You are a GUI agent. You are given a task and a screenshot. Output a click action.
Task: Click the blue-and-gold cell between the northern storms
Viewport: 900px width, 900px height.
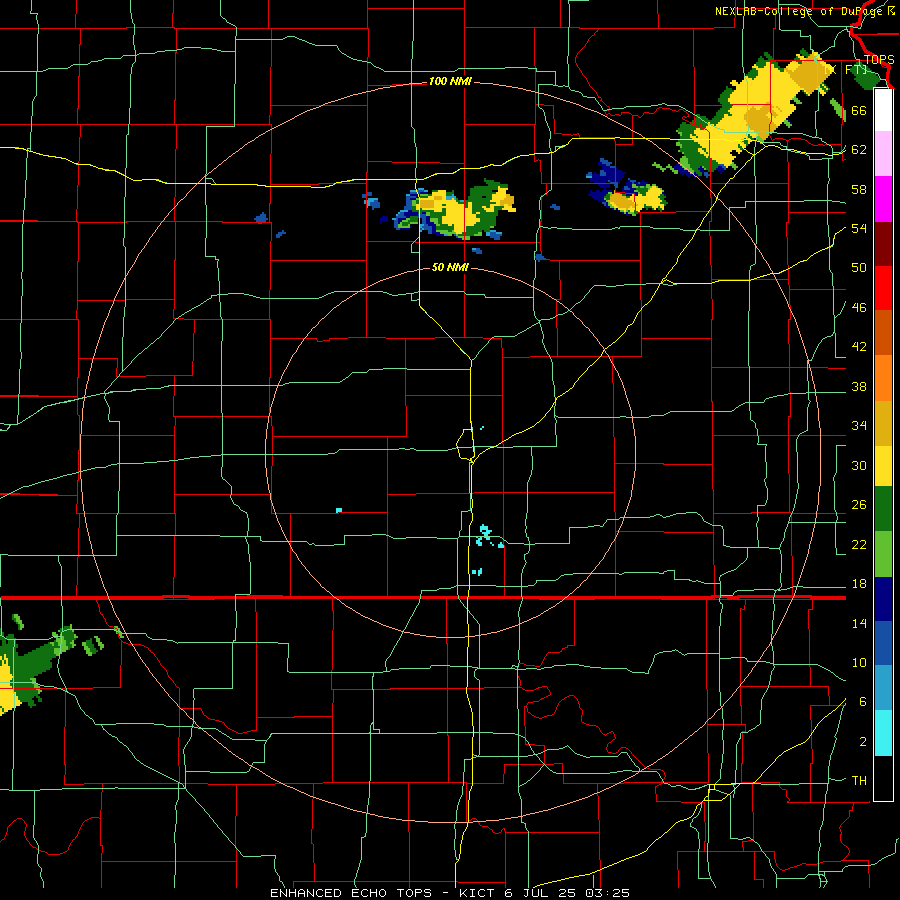[627, 189]
